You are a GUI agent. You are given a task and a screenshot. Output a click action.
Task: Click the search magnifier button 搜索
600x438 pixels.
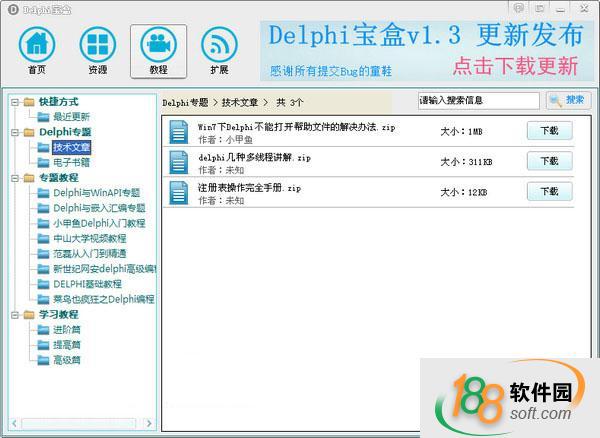click(x=568, y=100)
